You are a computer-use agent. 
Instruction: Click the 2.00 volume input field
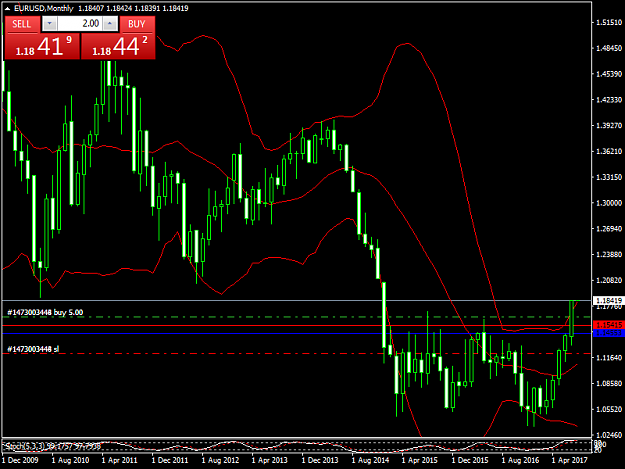(x=80, y=24)
